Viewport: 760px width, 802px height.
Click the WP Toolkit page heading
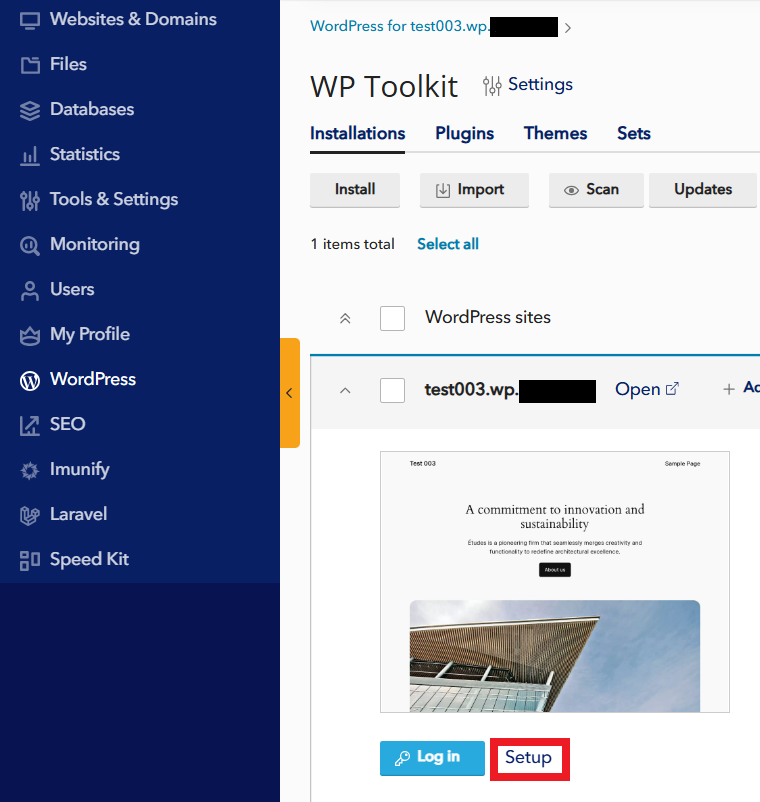384,86
